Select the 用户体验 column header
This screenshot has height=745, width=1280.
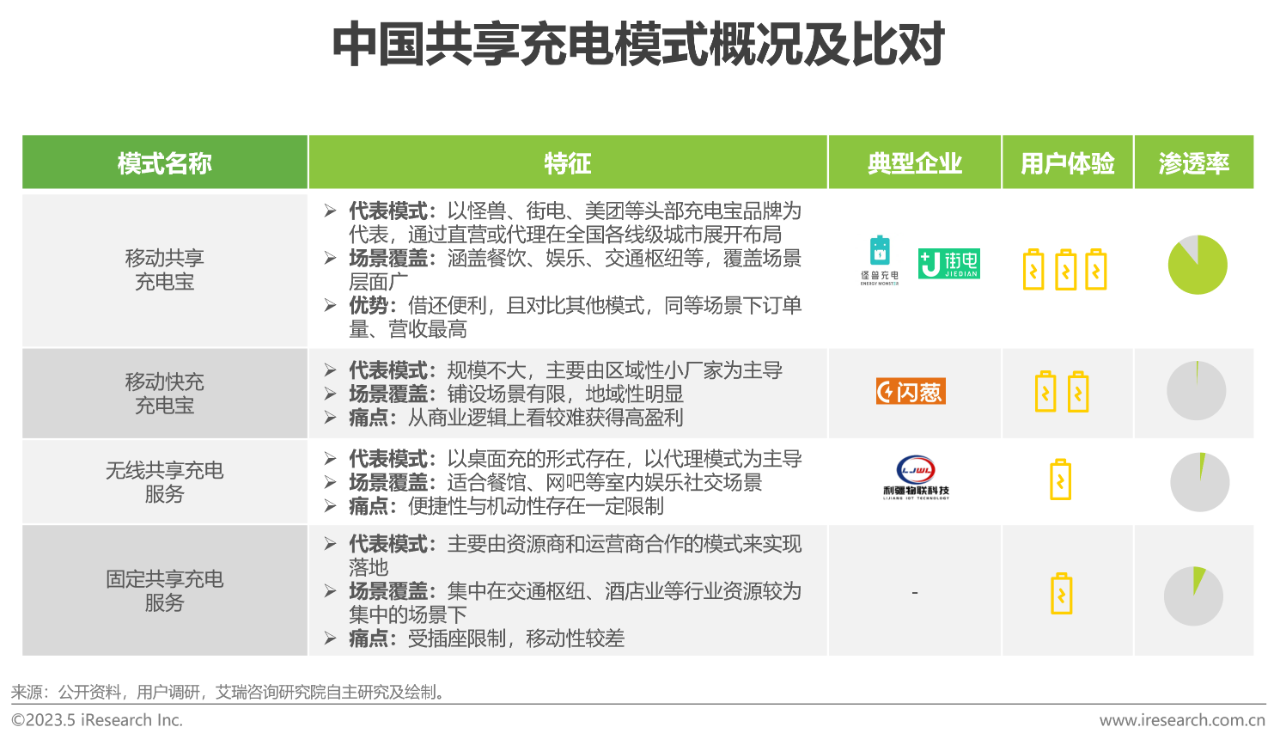tap(1067, 162)
